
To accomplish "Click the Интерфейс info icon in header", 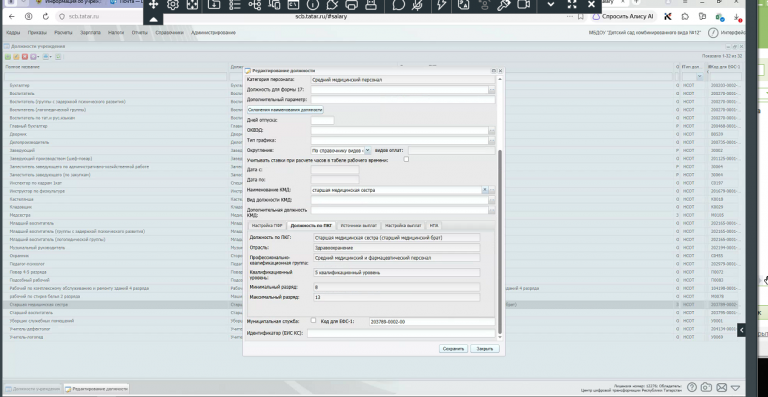I will [714, 33].
